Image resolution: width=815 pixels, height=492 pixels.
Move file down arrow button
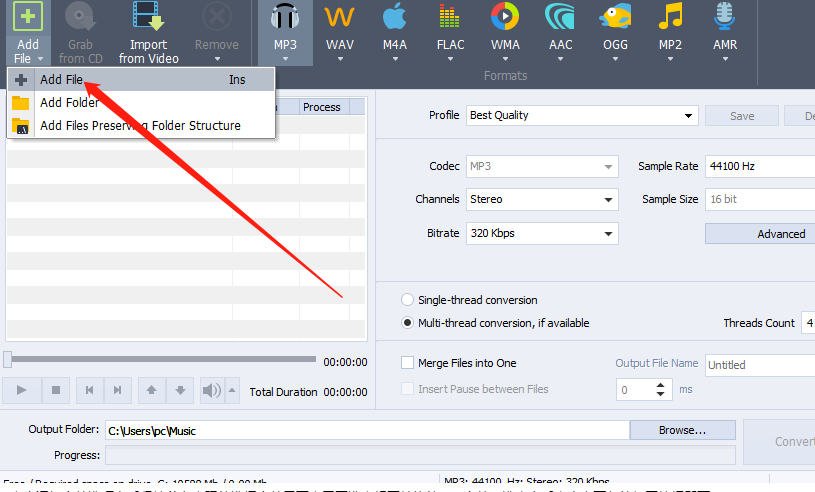pos(180,390)
